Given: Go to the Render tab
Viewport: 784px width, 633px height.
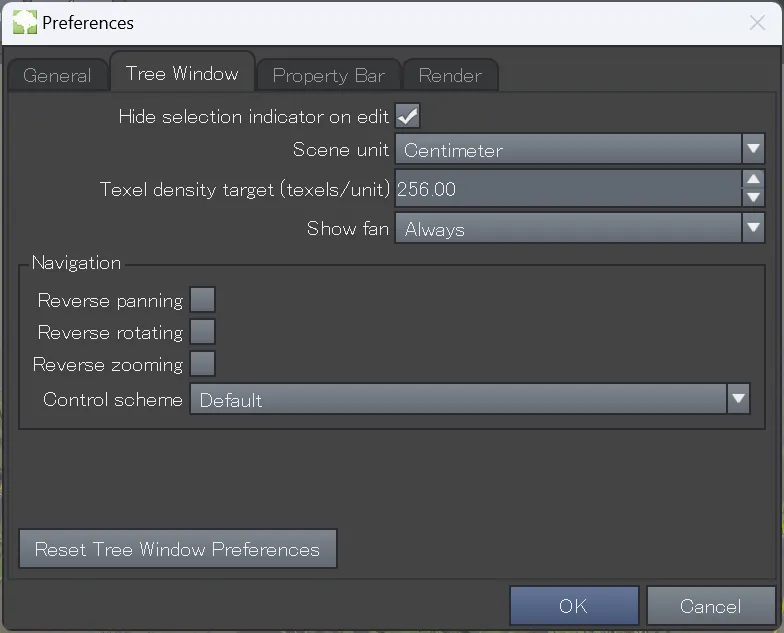Looking at the screenshot, I should click(x=450, y=76).
